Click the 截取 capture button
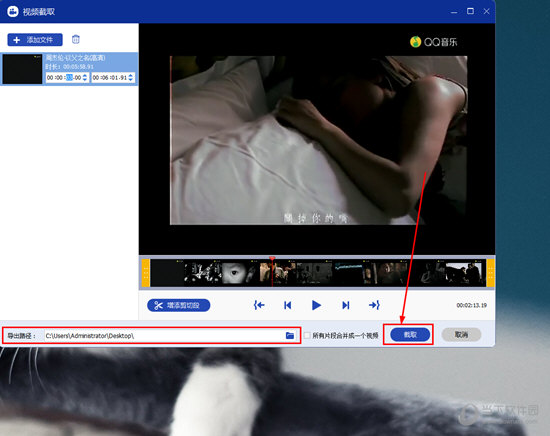 [410, 335]
